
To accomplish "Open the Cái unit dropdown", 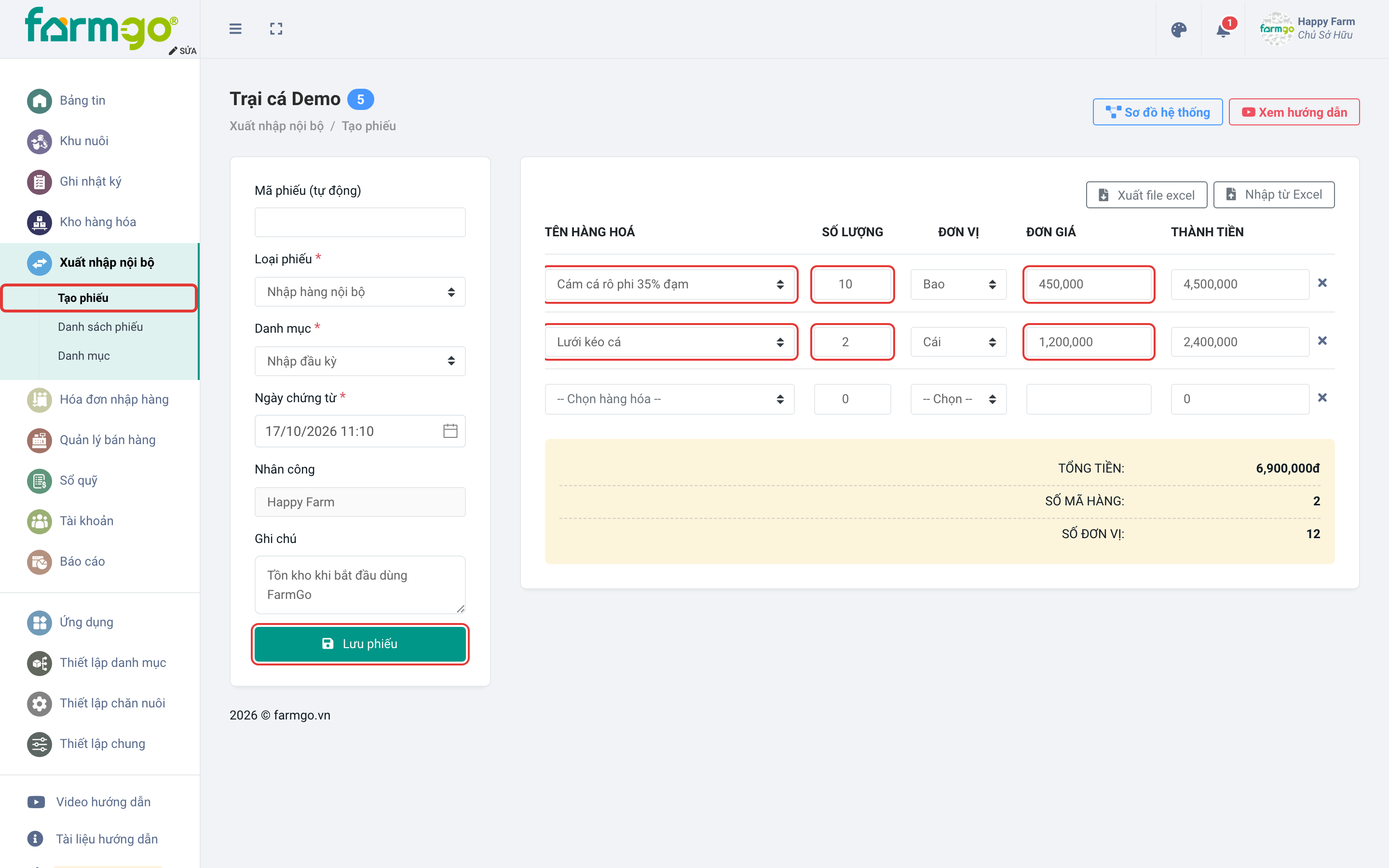I will click(958, 342).
